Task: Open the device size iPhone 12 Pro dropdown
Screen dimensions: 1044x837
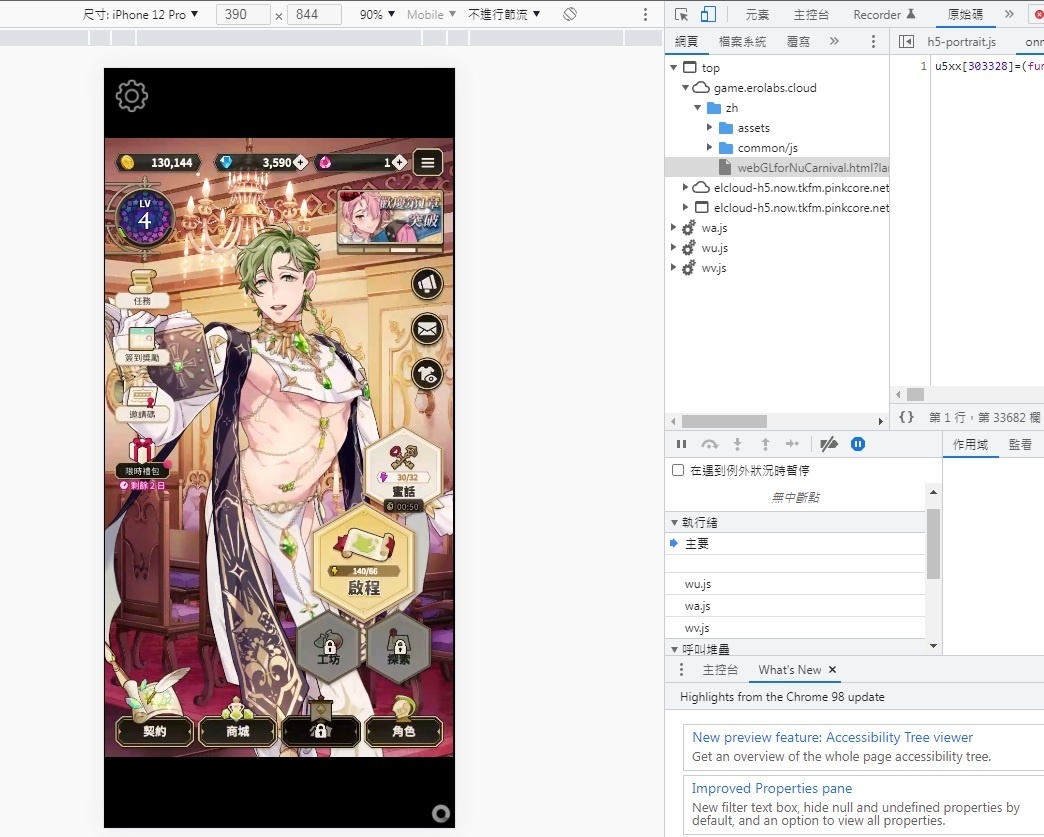Action: (x=140, y=15)
